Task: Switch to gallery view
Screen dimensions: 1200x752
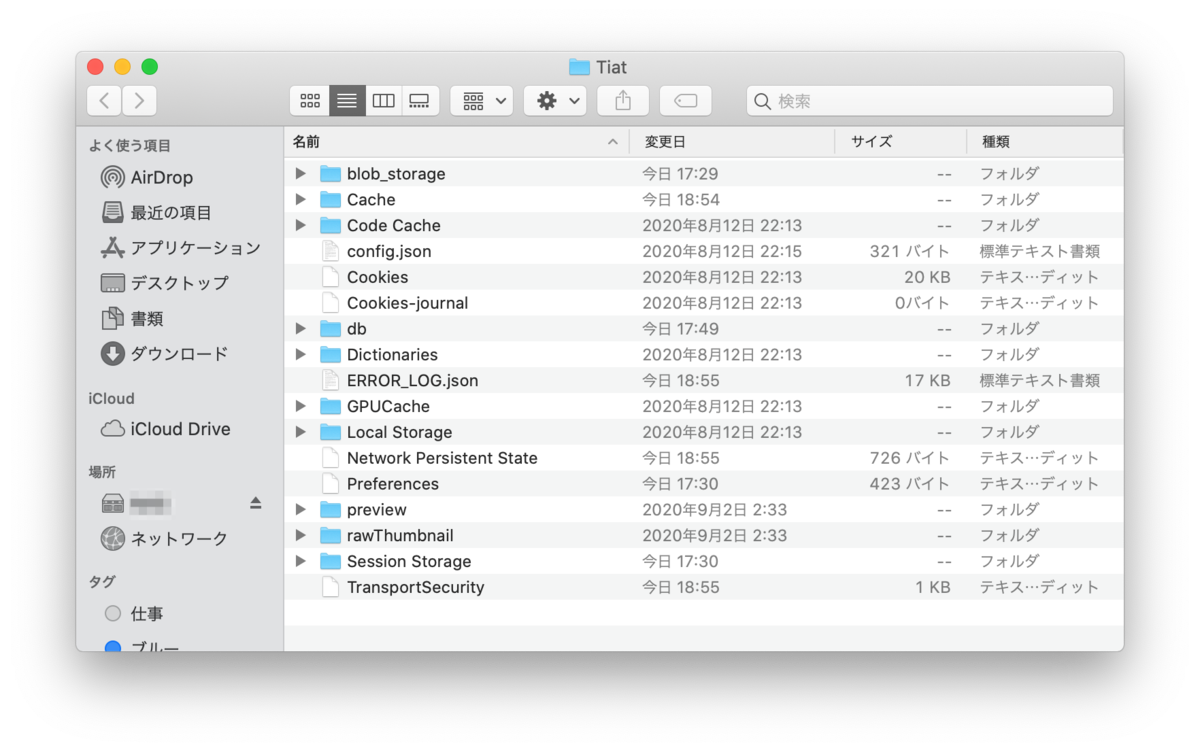Action: tap(419, 100)
